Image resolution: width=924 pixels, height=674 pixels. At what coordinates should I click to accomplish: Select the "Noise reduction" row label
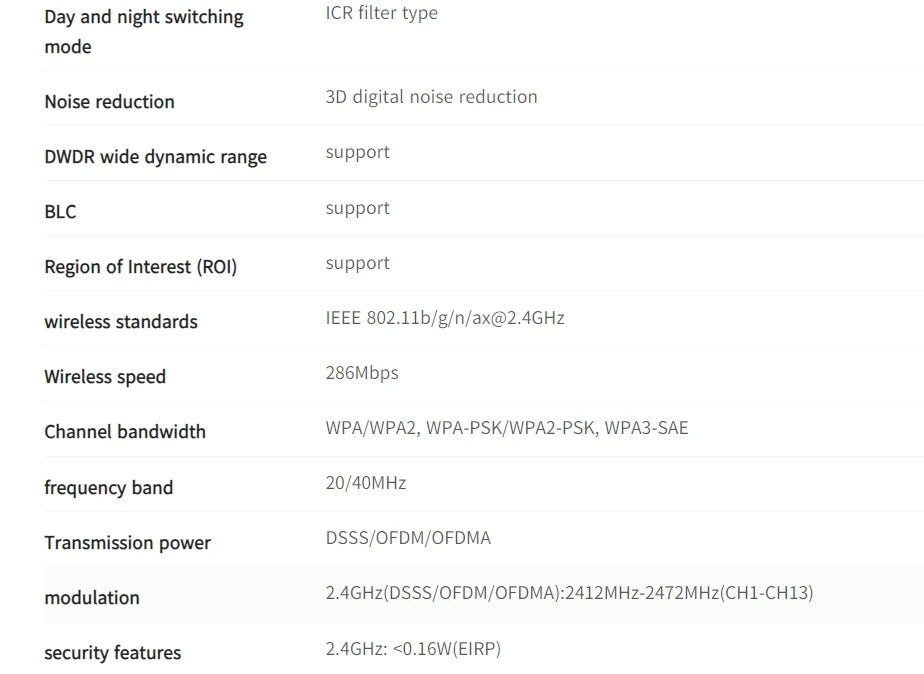[x=109, y=102]
